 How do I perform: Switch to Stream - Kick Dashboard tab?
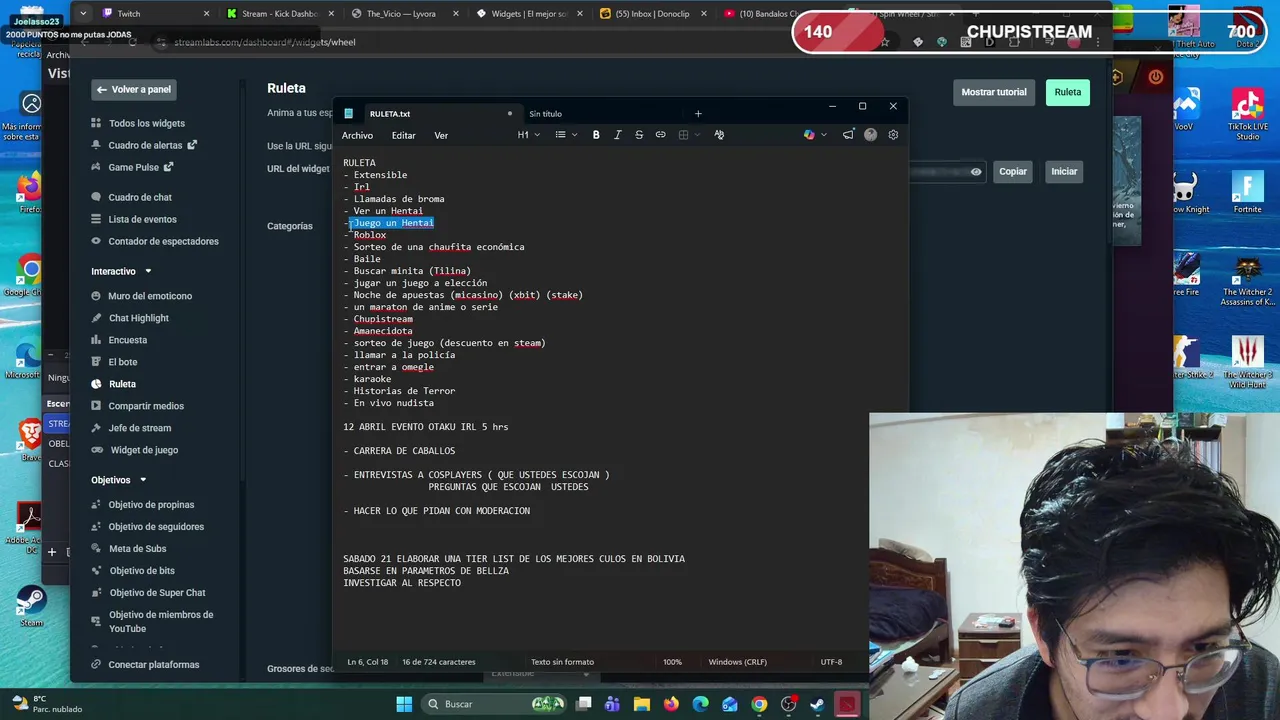[x=281, y=14]
